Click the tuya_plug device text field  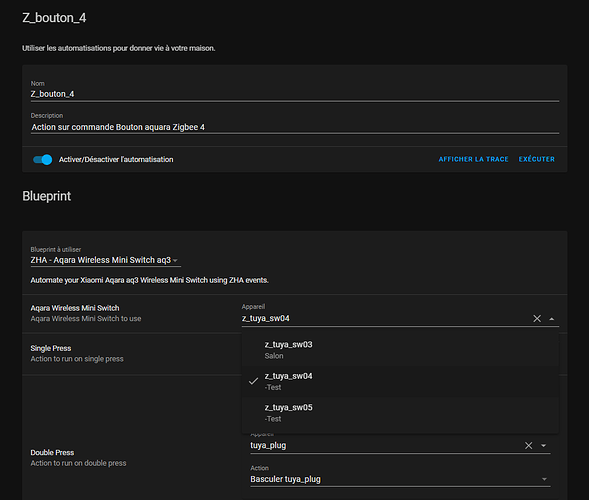(385, 446)
